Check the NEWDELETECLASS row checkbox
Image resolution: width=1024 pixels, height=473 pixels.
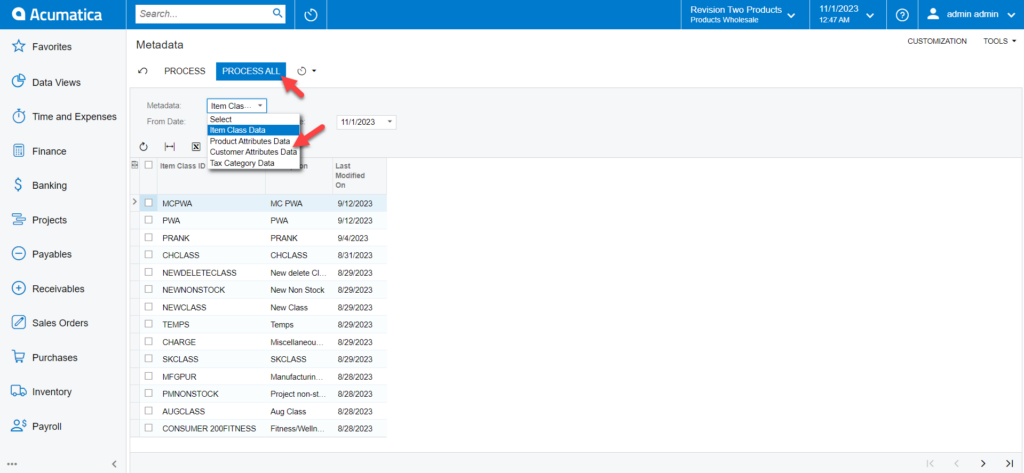(148, 272)
